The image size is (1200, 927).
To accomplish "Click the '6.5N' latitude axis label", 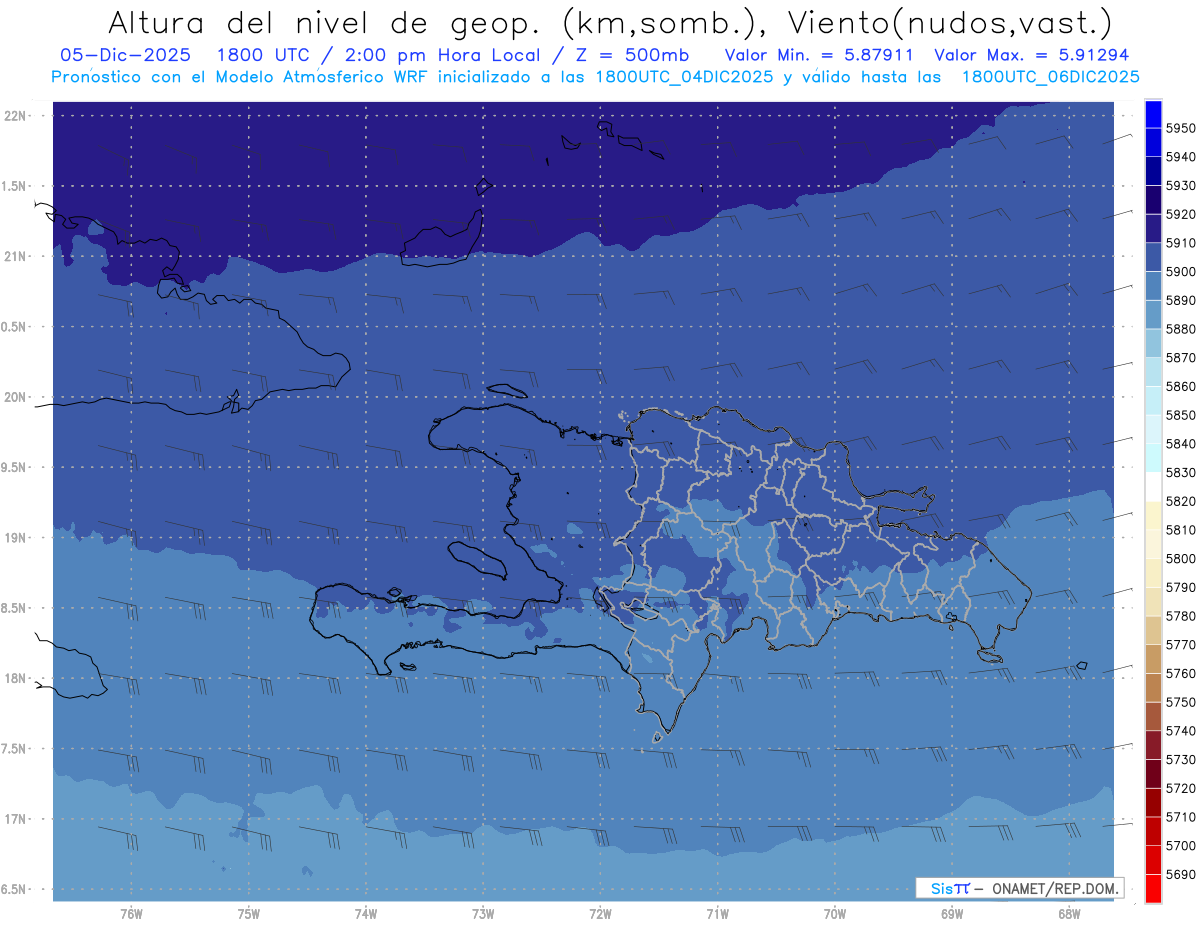I will [15, 890].
